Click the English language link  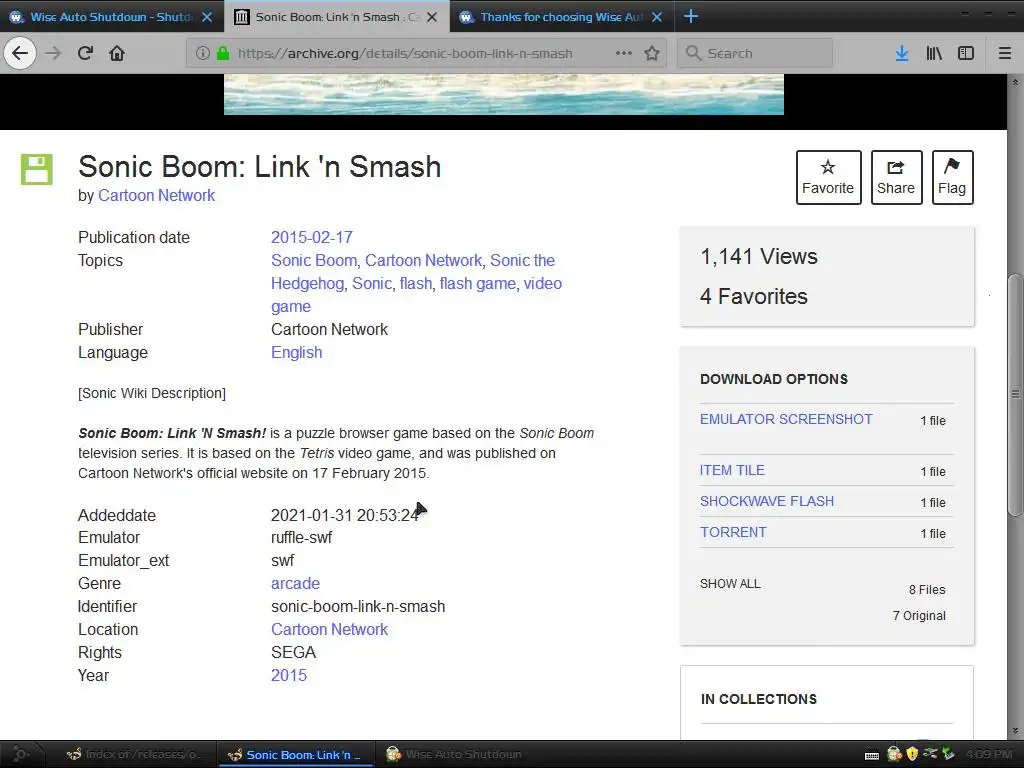pos(296,352)
